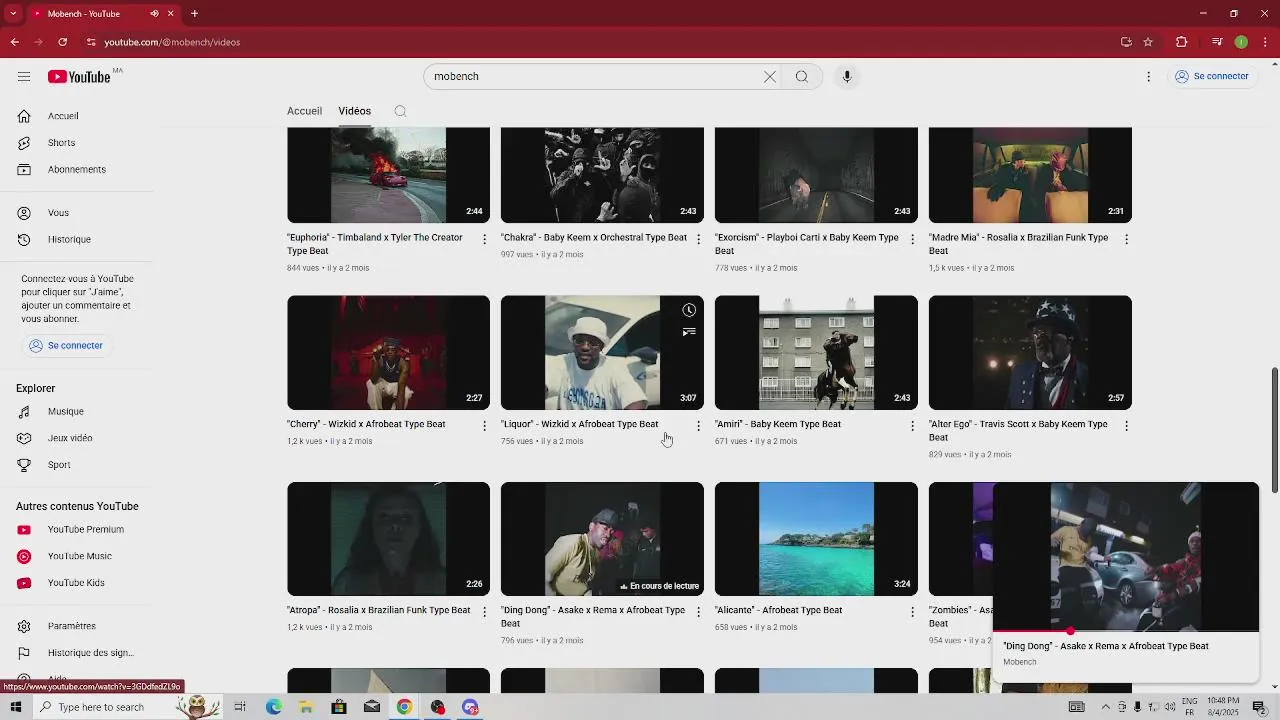
Task: Show hidden system tray icons
Action: point(1105,707)
